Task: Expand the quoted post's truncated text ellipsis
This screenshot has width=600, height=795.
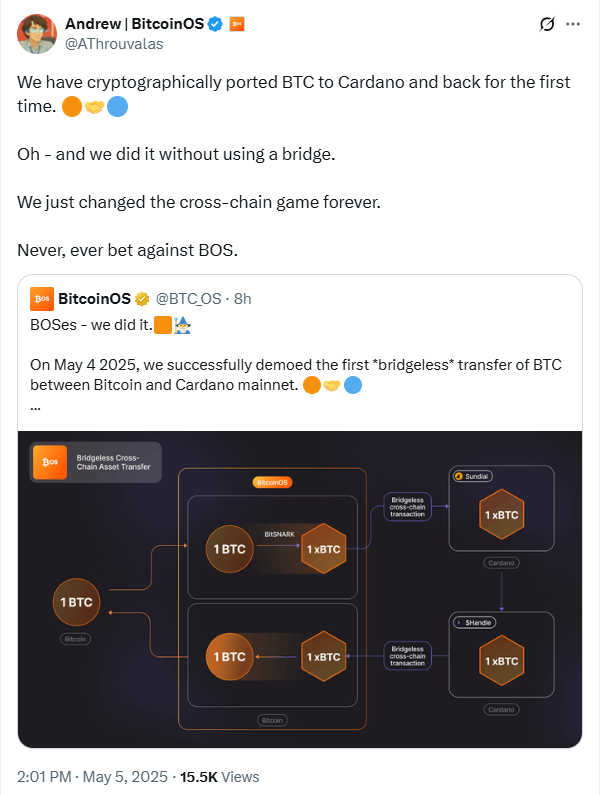Action: coord(36,405)
